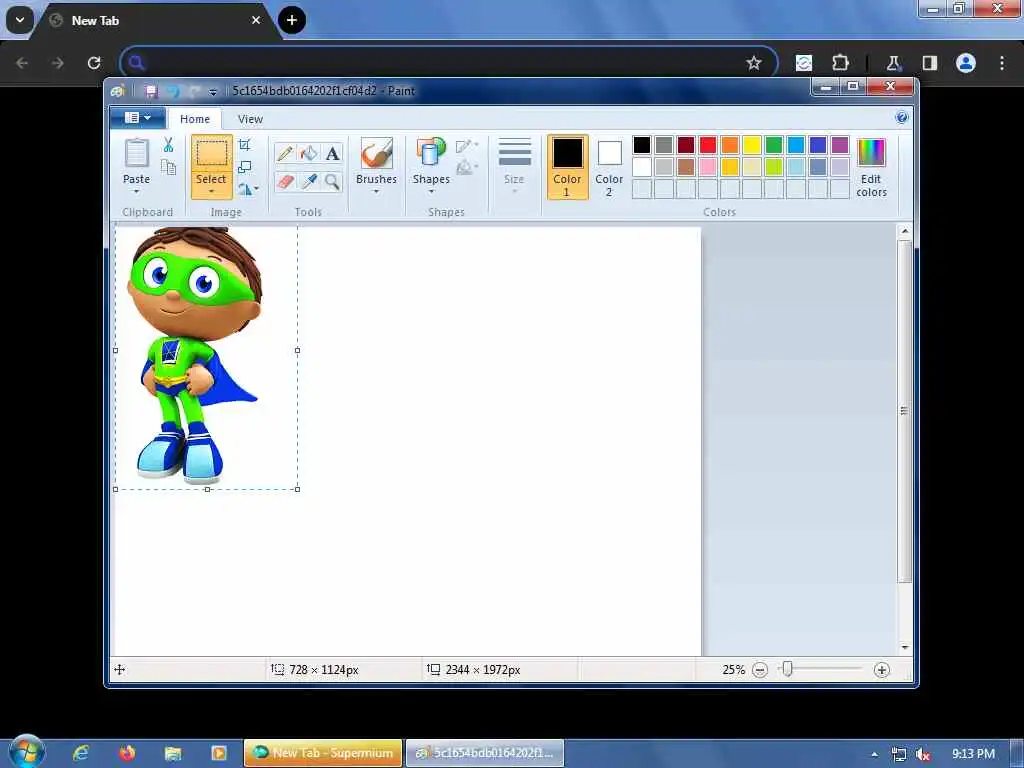Viewport: 1024px width, 768px height.
Task: Click the Undo arrow in Paint title bar
Action: pyautogui.click(x=173, y=91)
